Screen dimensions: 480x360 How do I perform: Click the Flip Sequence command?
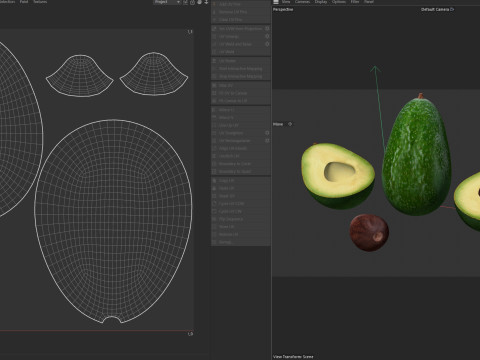tap(241, 219)
